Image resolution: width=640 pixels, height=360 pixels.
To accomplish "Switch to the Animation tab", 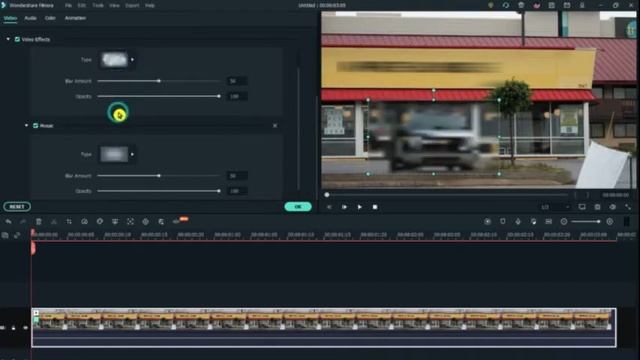I will [x=75, y=18].
